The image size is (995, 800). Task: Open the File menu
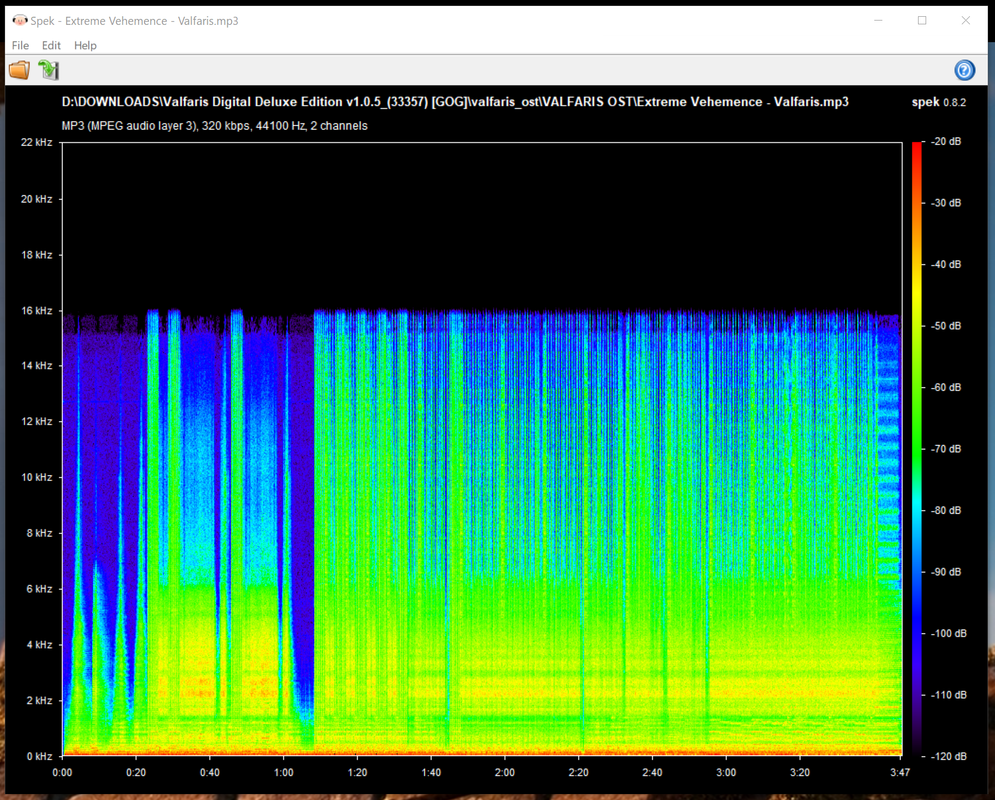[x=20, y=46]
